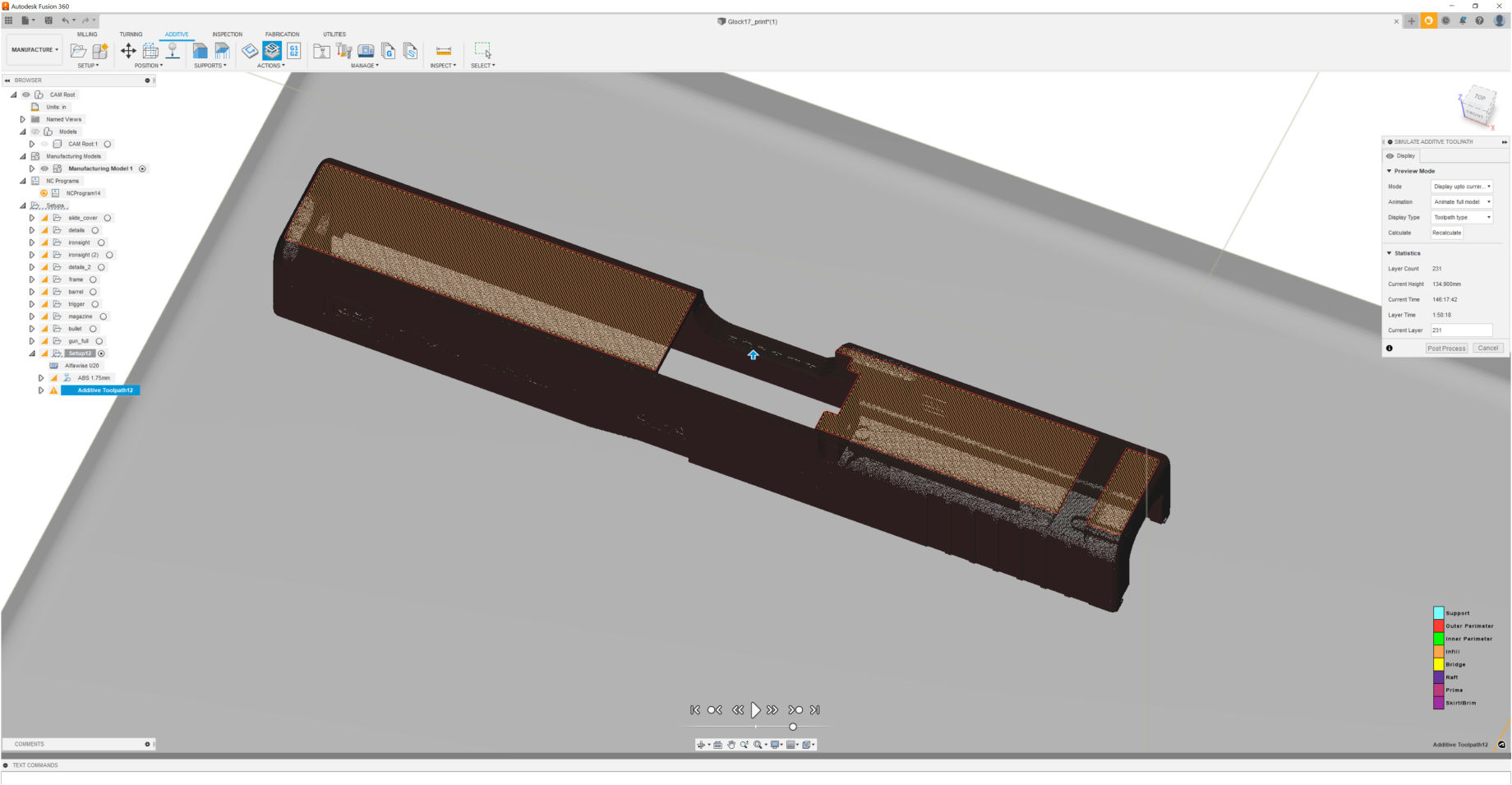Click the Look At navigation icon
1512x785 pixels.
[x=717, y=745]
